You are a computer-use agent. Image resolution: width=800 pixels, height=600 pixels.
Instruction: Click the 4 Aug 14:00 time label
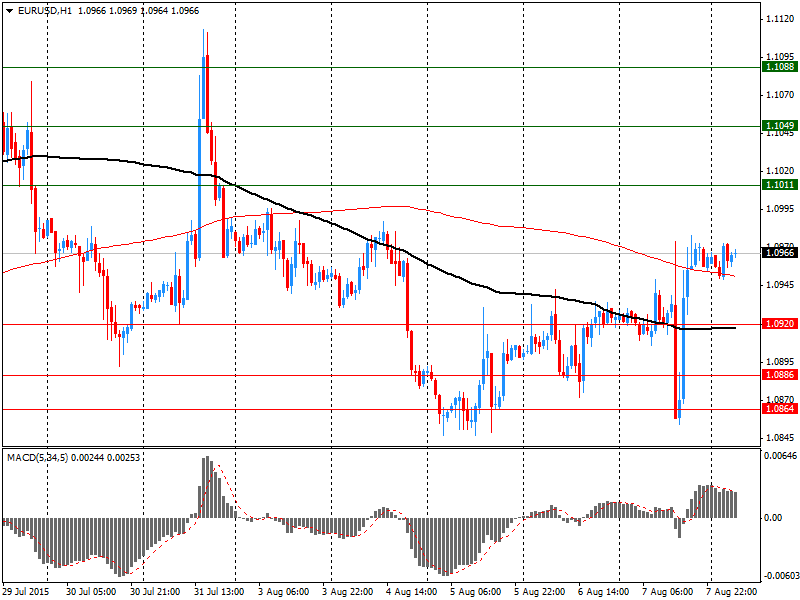(411, 592)
